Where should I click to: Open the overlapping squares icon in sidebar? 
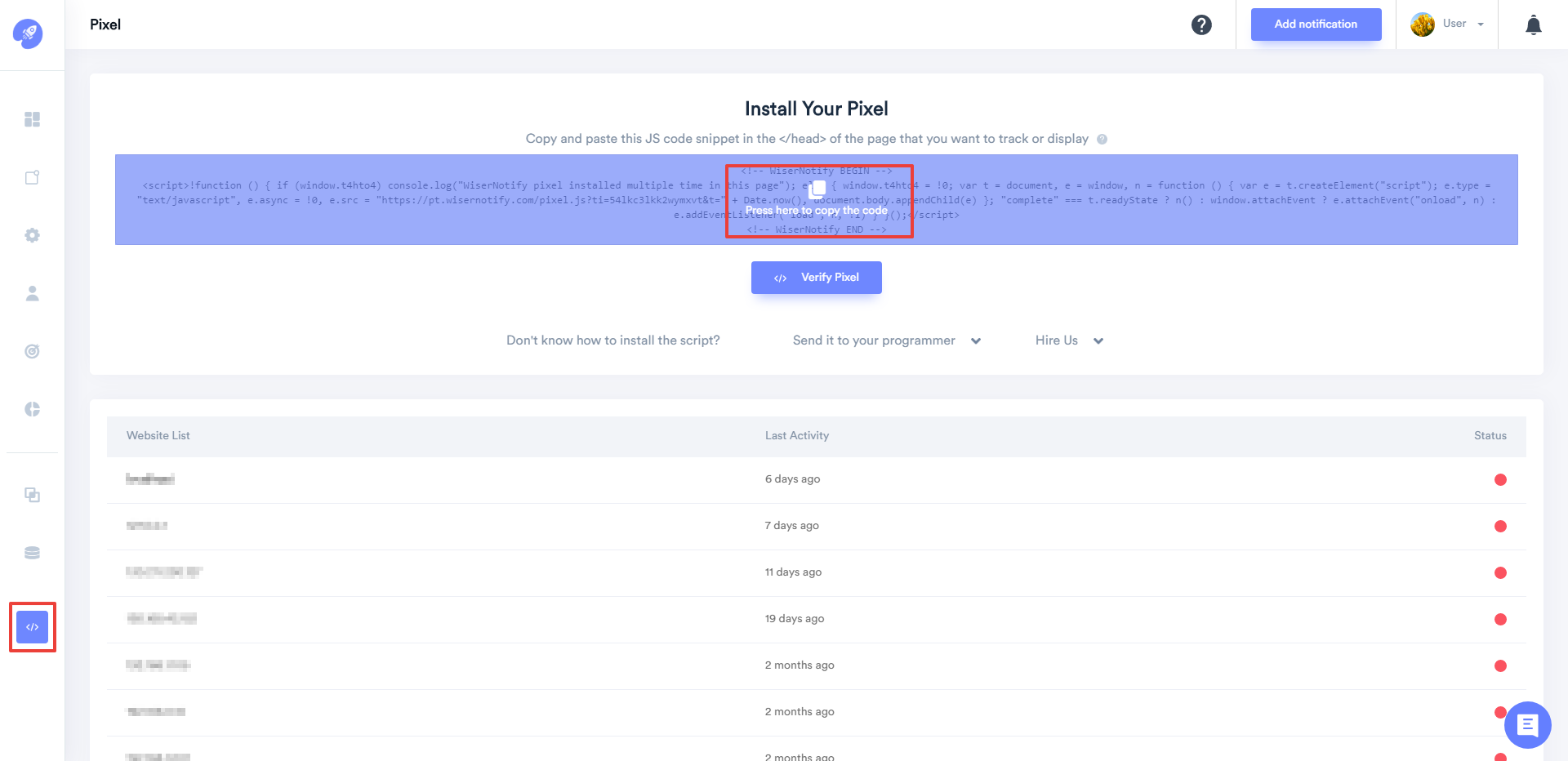click(x=32, y=495)
